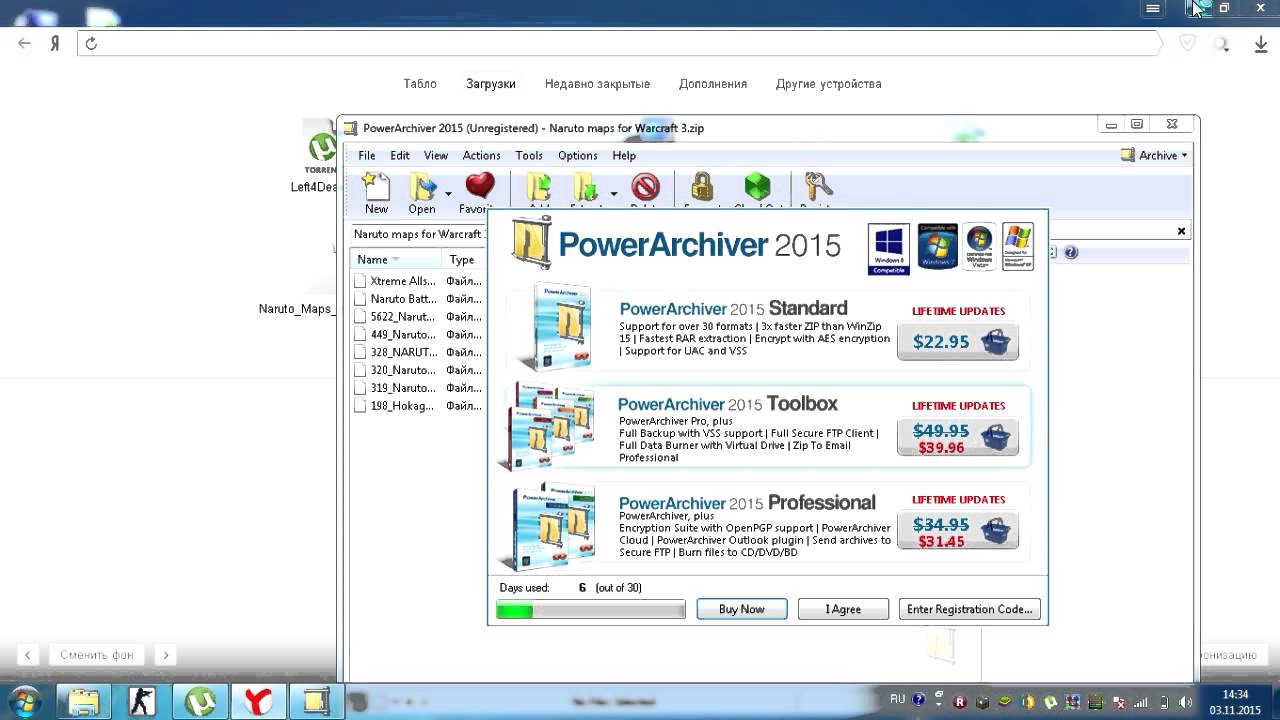Viewport: 1280px width, 720px height.
Task: Click the blue help question mark icon
Action: click(x=1071, y=253)
